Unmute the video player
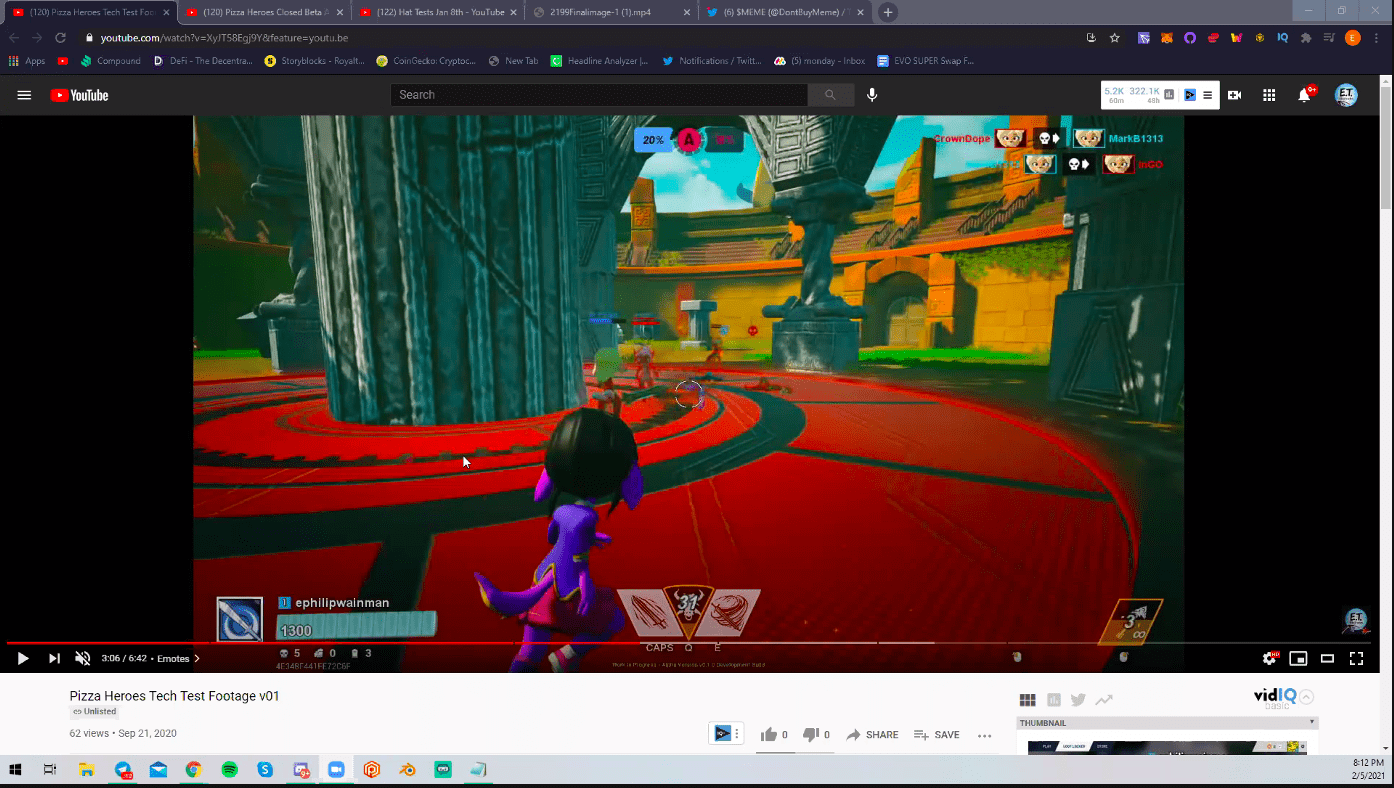The height and width of the screenshot is (788, 1394). click(x=83, y=658)
